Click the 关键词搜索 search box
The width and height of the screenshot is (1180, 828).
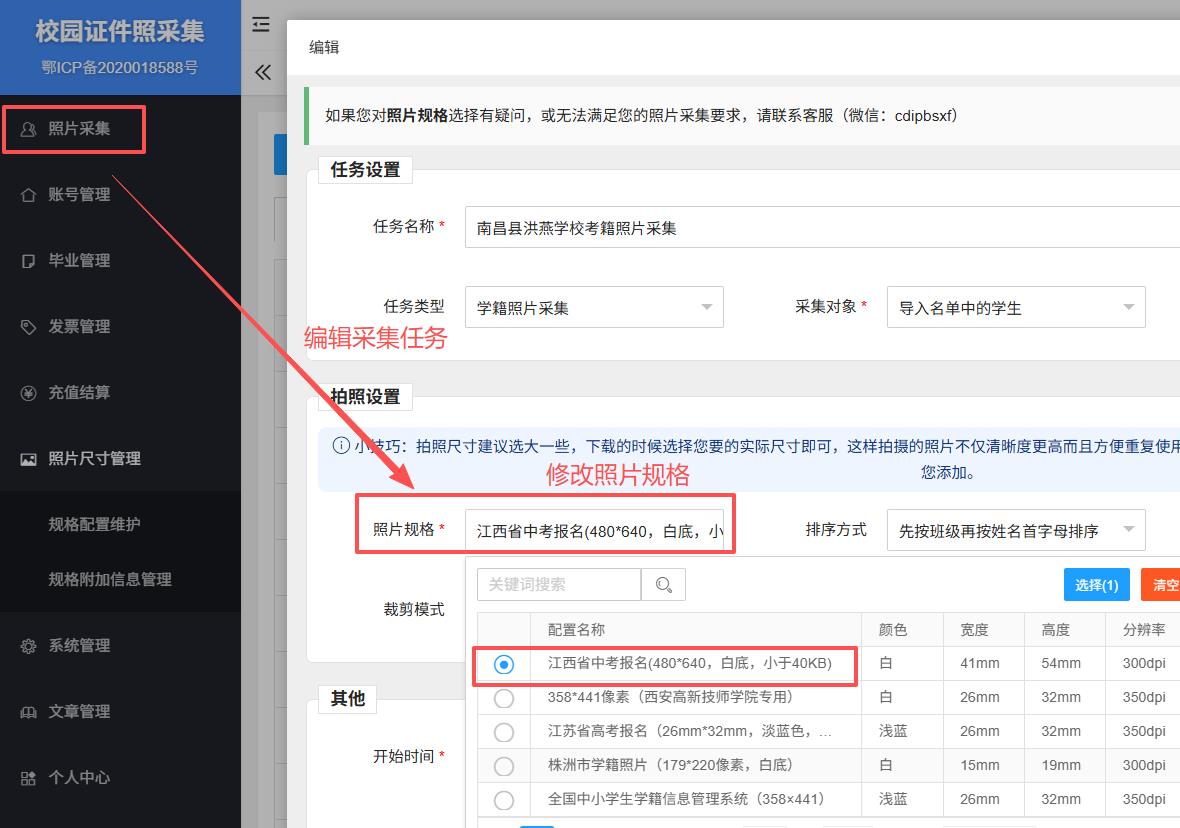tap(558, 585)
